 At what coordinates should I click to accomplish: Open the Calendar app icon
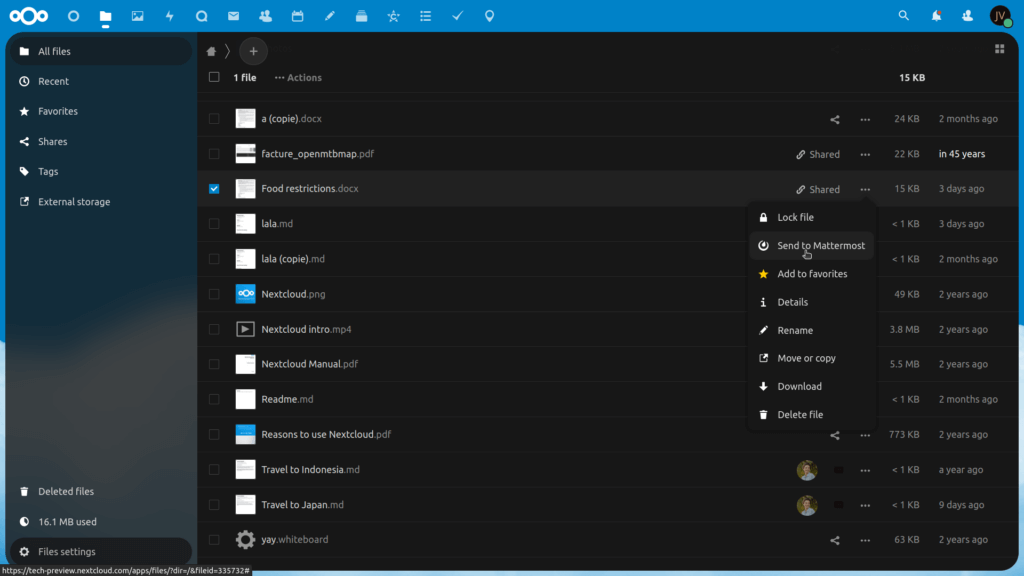[x=297, y=16]
